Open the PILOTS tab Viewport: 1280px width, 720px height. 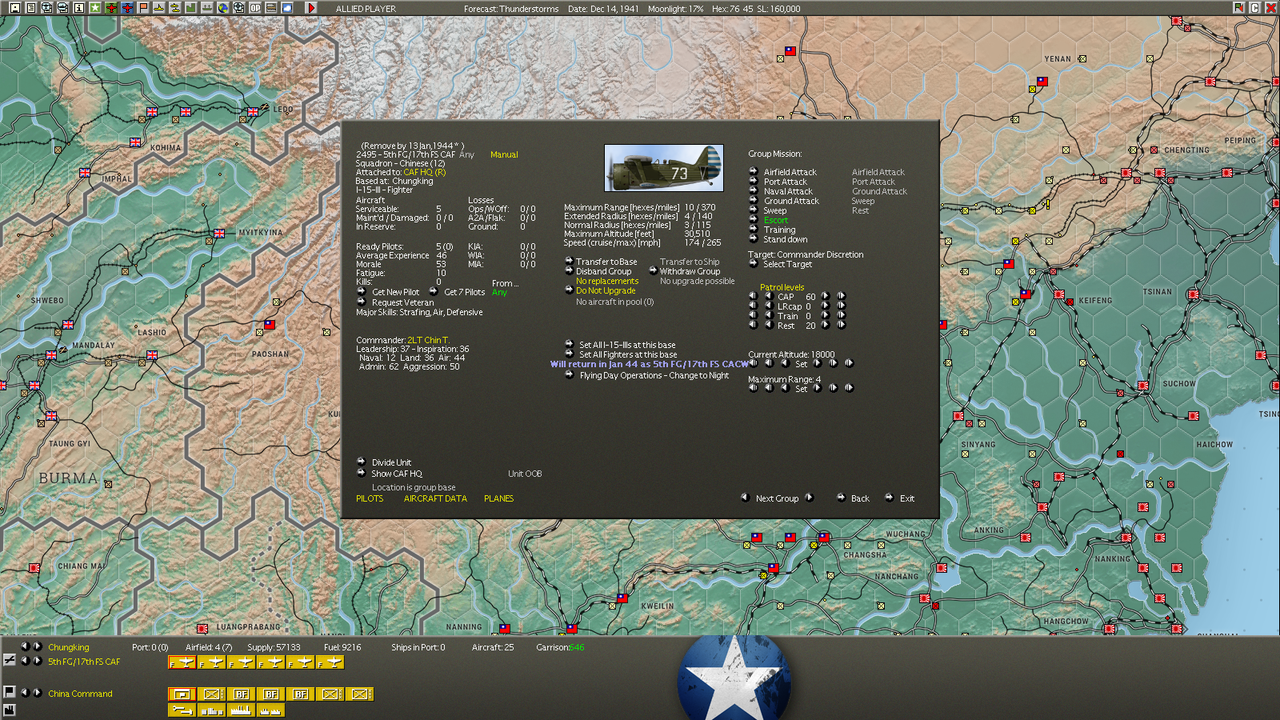coord(369,498)
